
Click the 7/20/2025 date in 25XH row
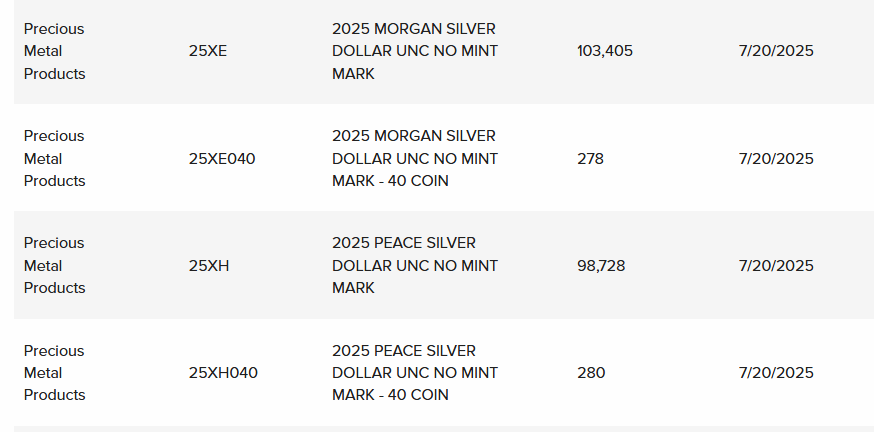click(x=776, y=266)
